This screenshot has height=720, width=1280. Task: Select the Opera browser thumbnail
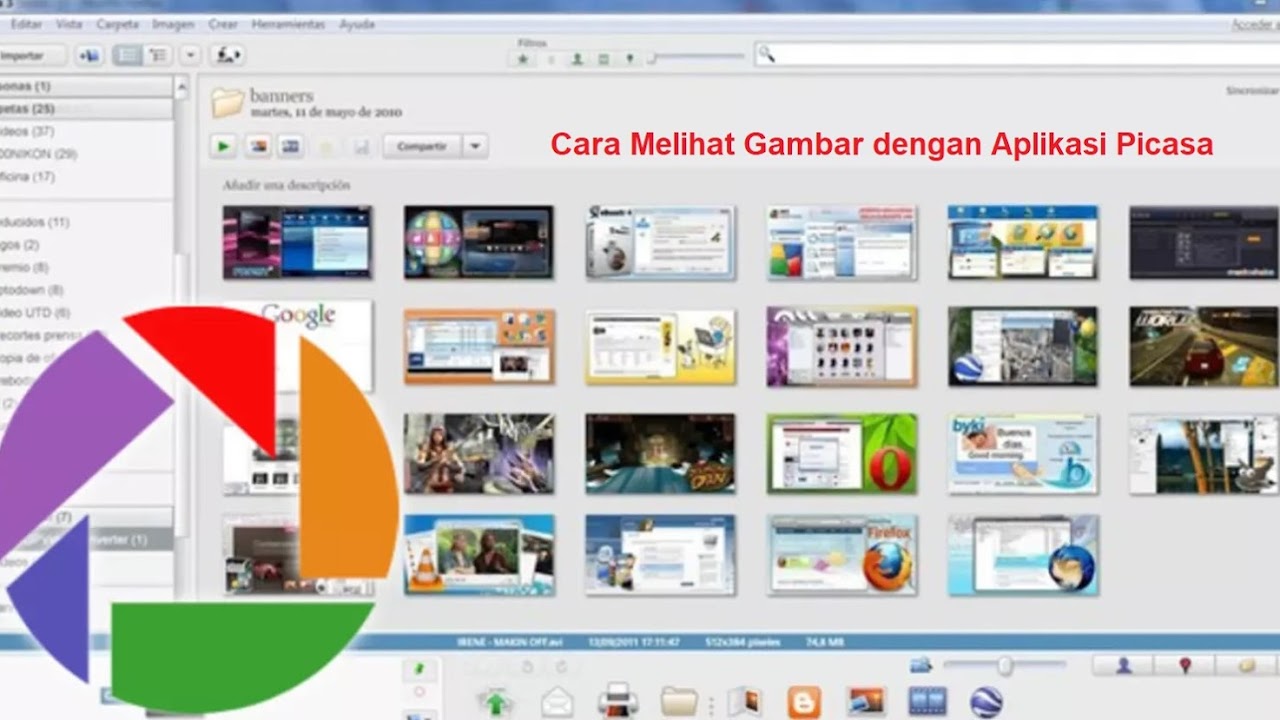click(842, 454)
